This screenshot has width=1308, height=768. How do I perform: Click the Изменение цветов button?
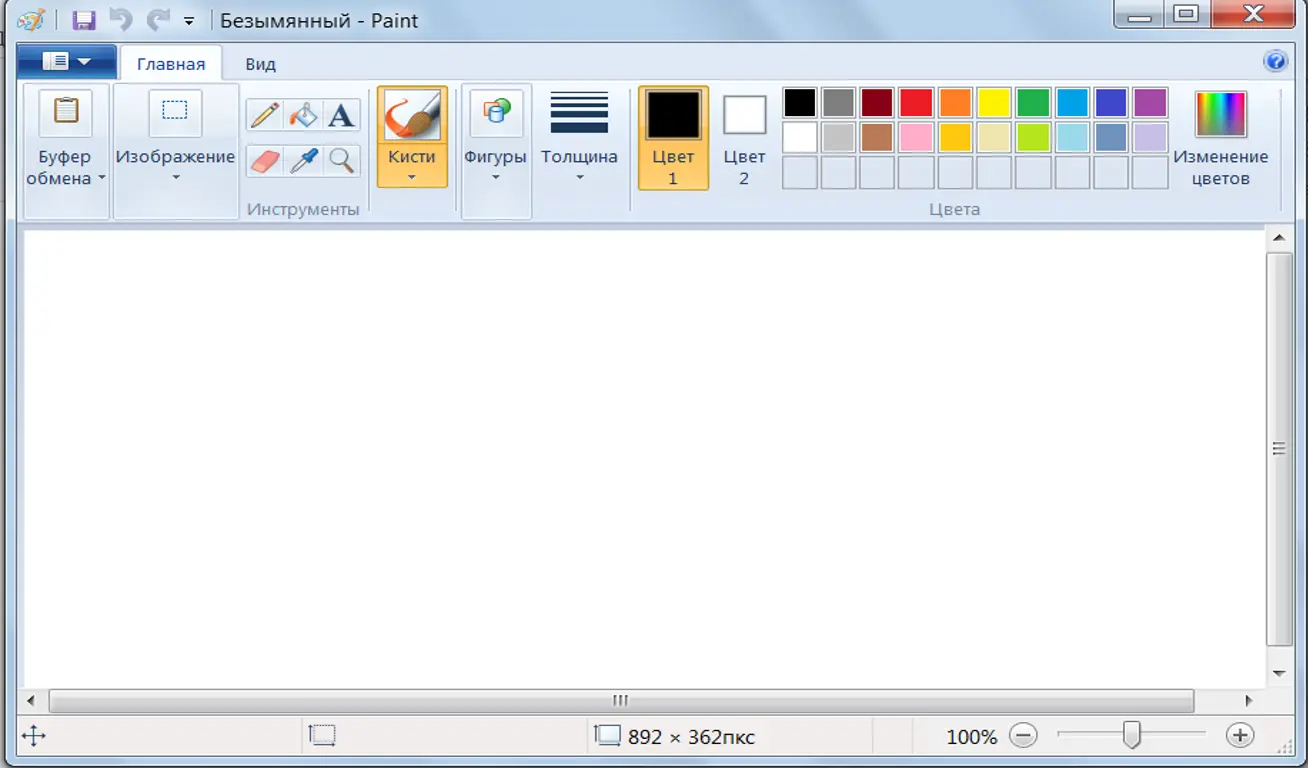pyautogui.click(x=1221, y=138)
